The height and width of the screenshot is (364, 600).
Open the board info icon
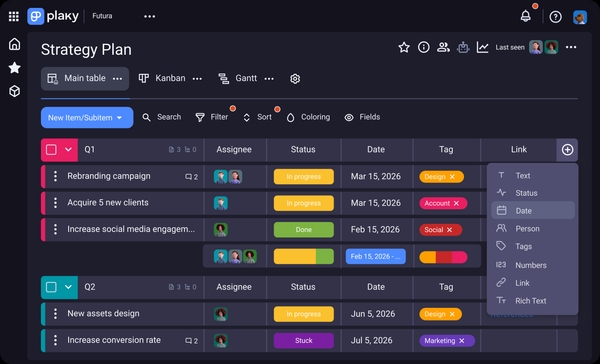point(424,47)
